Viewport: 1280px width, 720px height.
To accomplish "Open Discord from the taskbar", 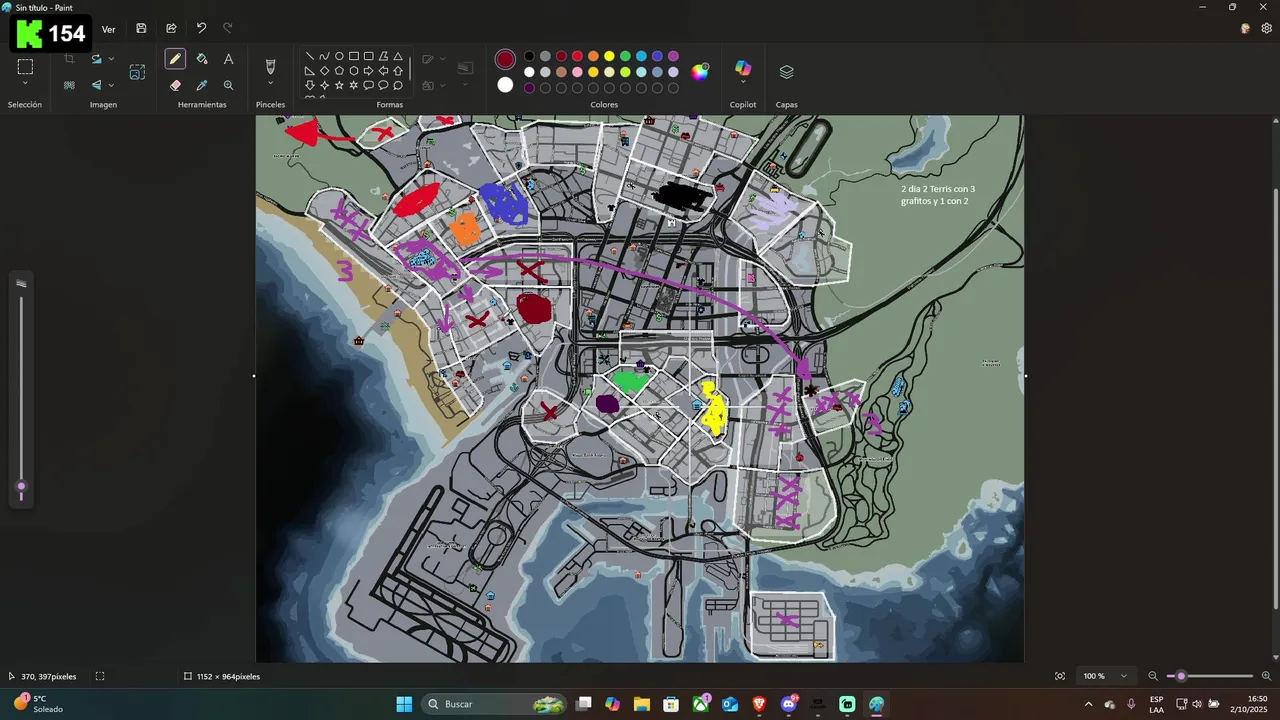I will (789, 704).
